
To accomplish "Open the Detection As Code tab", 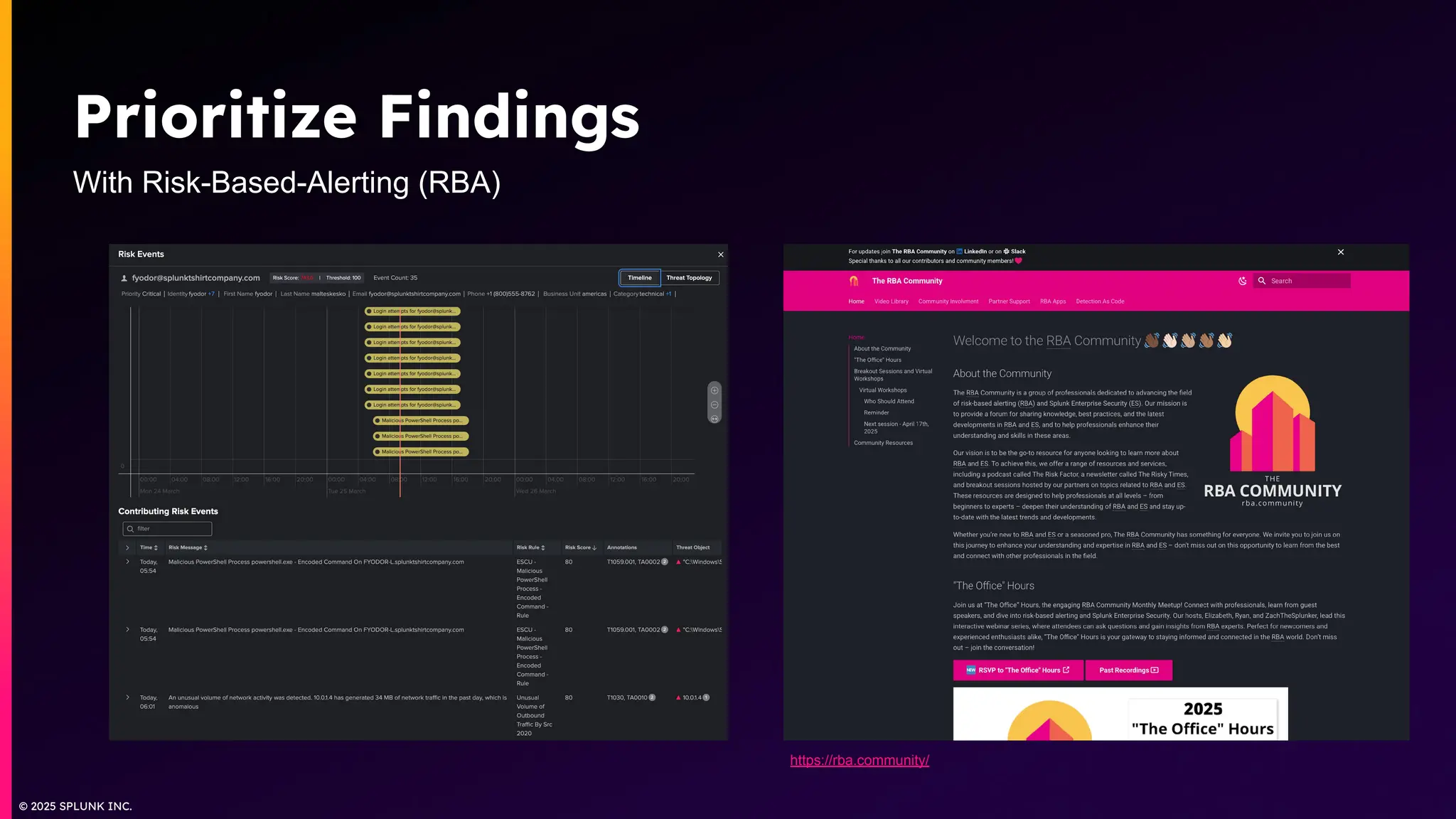I will 1100,301.
